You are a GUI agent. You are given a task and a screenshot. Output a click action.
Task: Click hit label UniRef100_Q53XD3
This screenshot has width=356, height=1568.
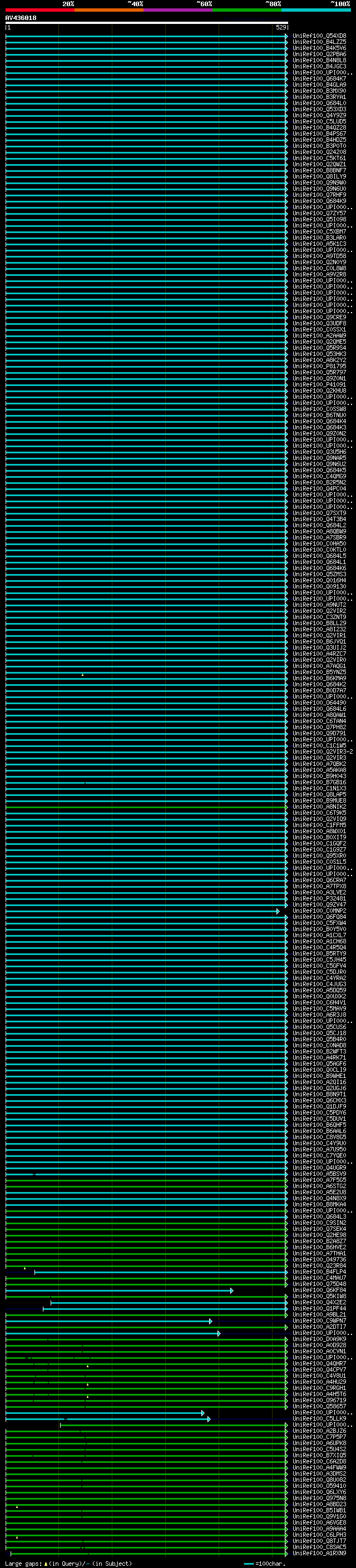tap(319, 110)
